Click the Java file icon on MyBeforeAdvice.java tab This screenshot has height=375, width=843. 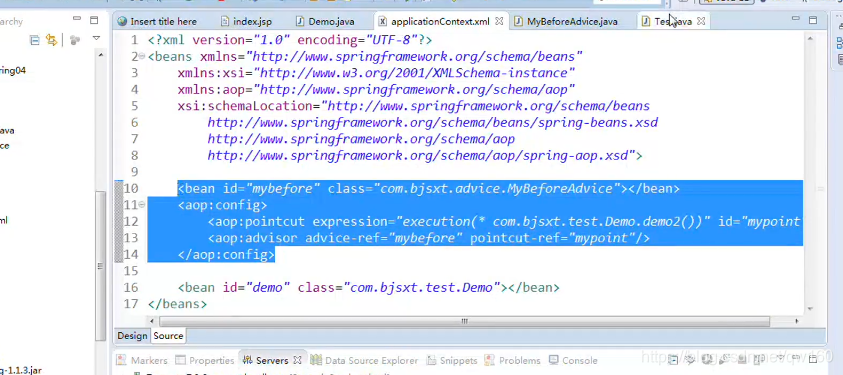click(x=518, y=21)
